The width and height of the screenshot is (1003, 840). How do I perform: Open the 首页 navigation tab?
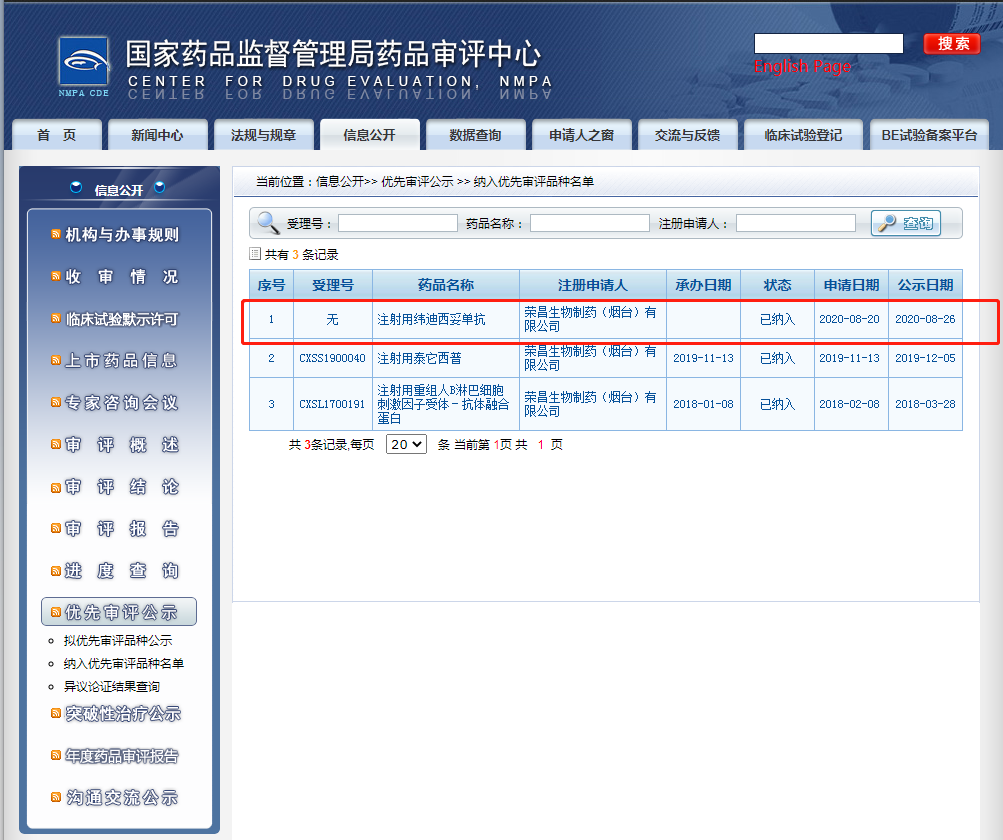tap(56, 135)
